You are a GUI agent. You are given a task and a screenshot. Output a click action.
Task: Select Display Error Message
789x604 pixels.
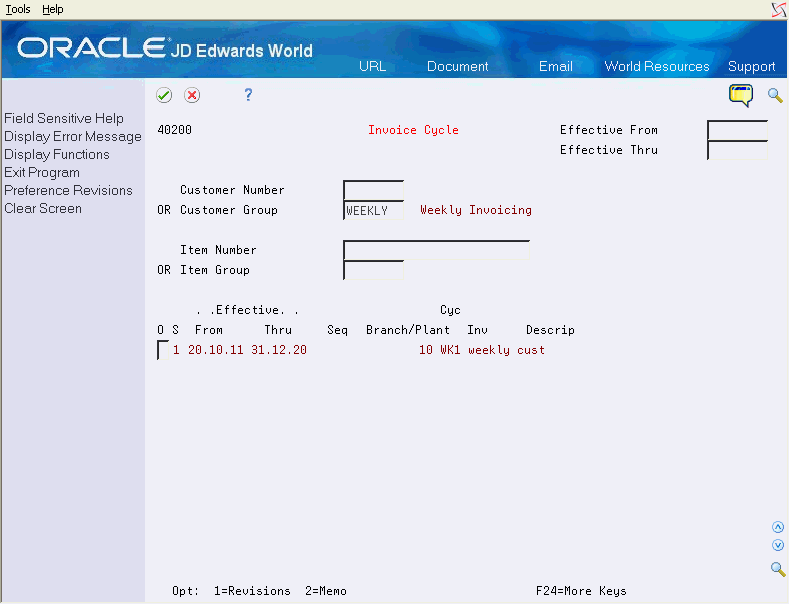73,136
